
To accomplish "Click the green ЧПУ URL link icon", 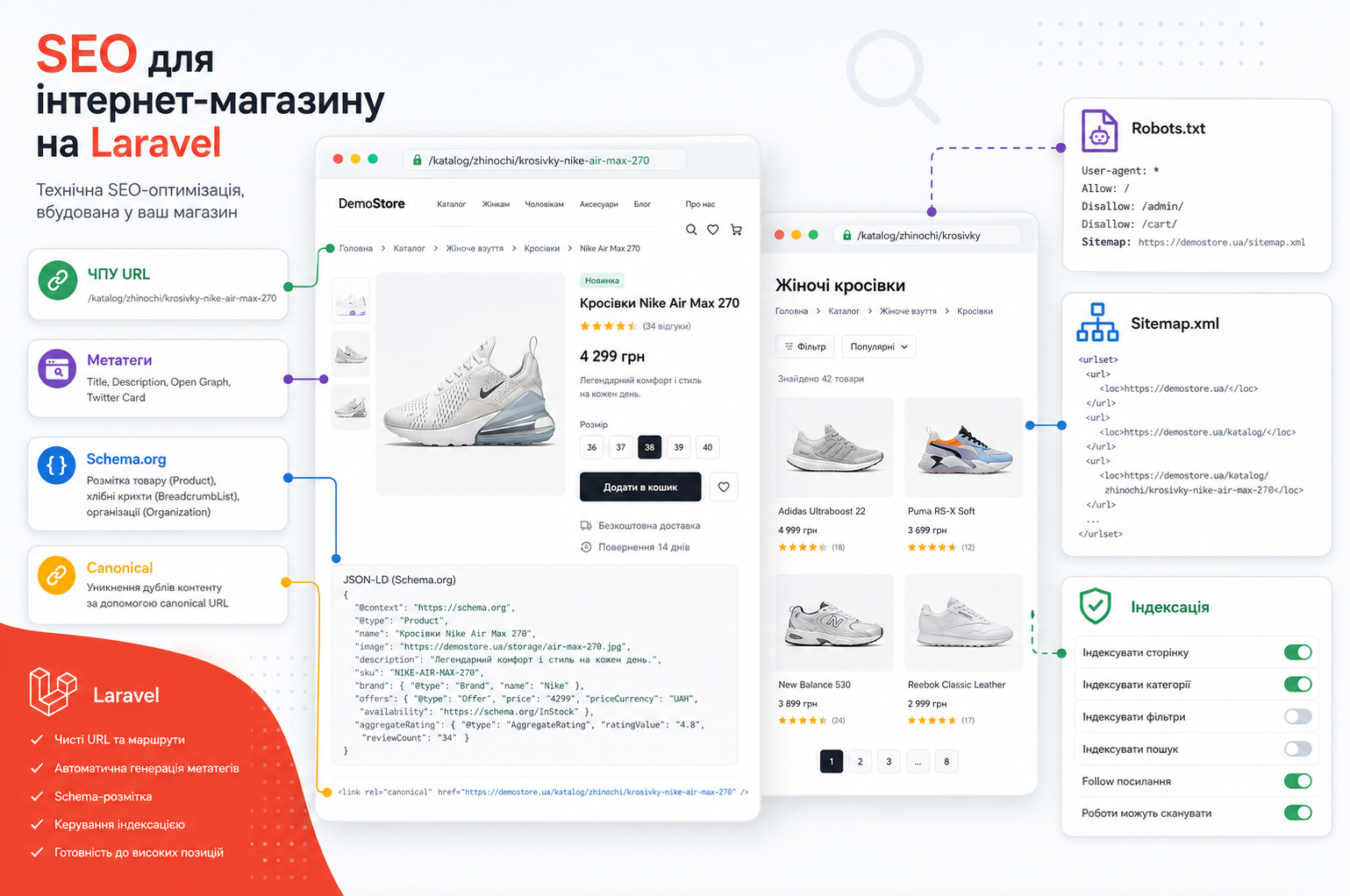I will click(57, 281).
